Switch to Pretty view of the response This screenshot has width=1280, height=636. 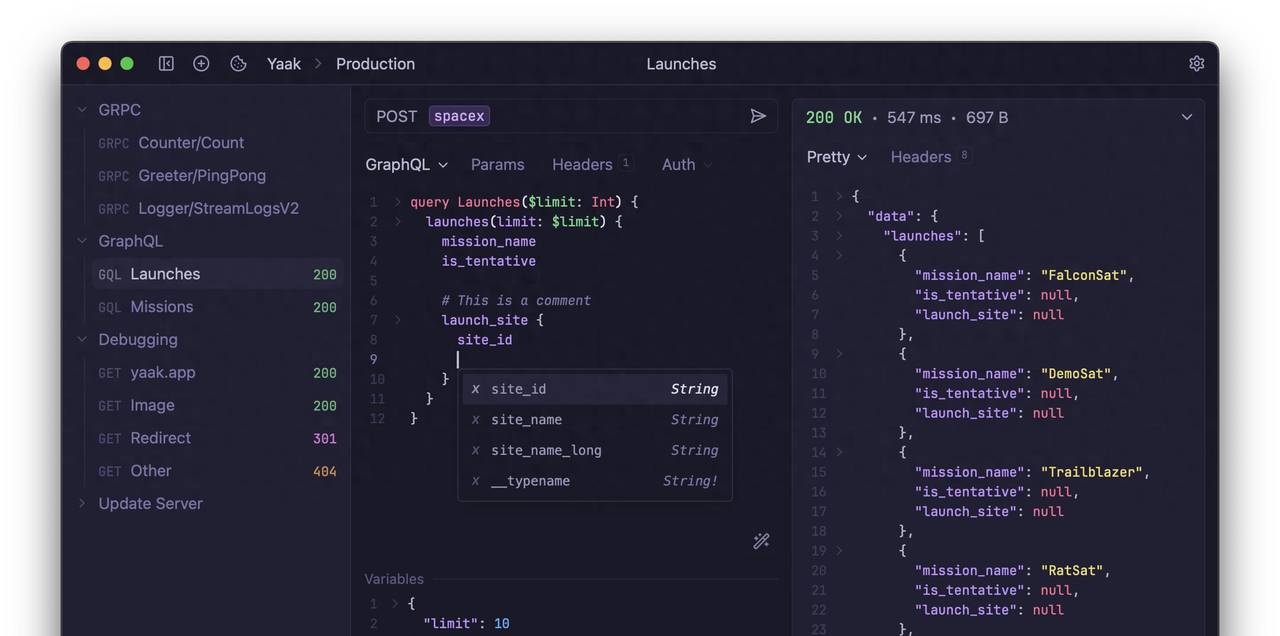pyautogui.click(x=830, y=156)
